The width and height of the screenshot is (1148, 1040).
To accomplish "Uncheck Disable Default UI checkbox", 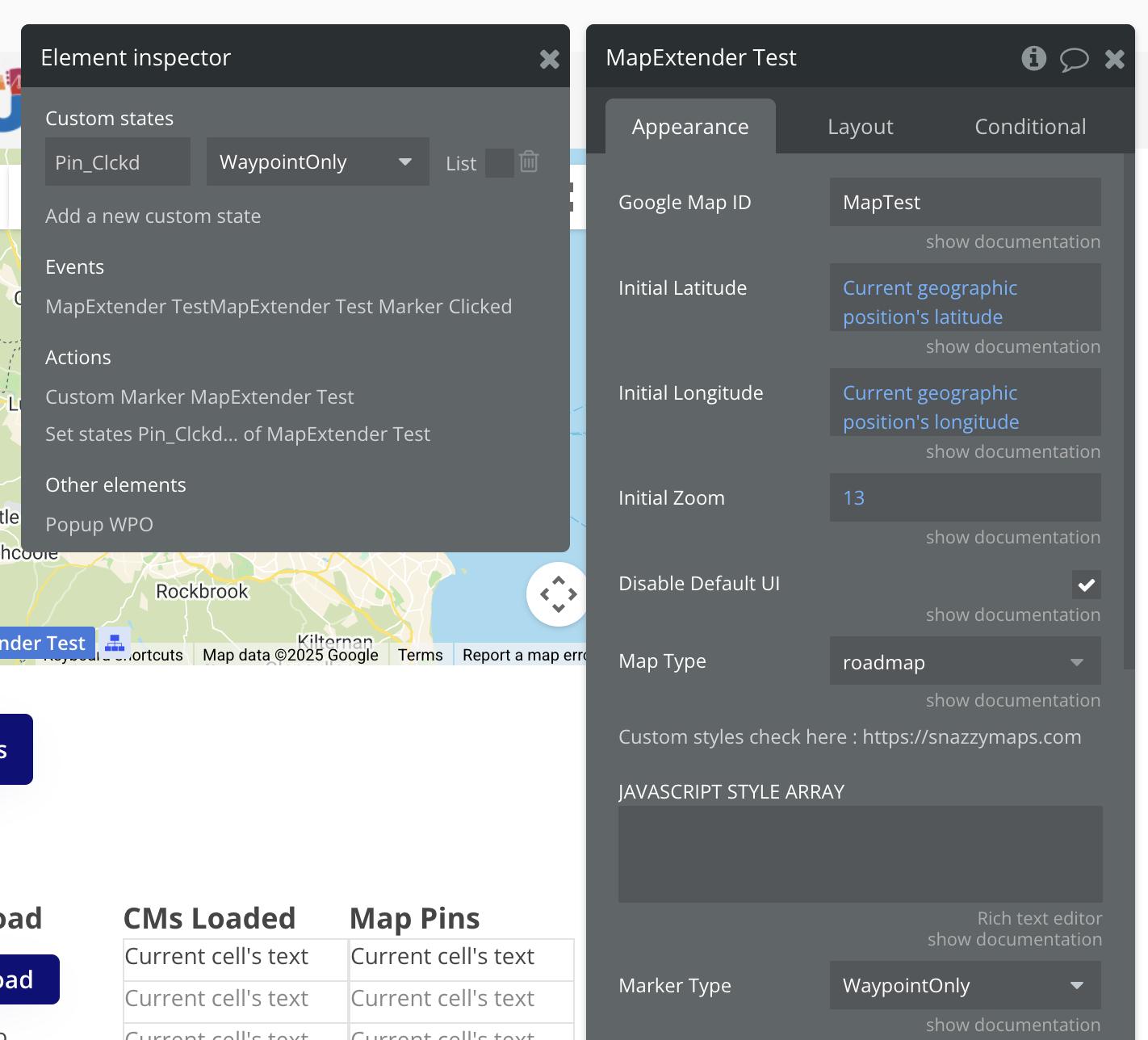I will [1087, 585].
